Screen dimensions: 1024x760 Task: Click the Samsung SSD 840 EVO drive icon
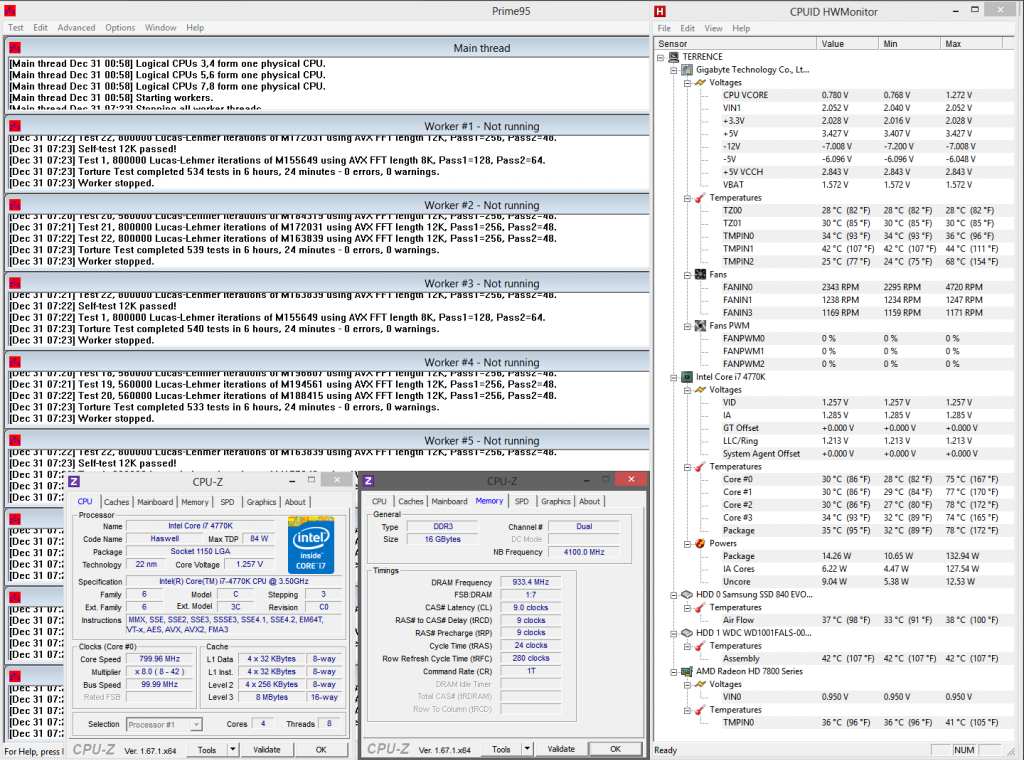(686, 594)
